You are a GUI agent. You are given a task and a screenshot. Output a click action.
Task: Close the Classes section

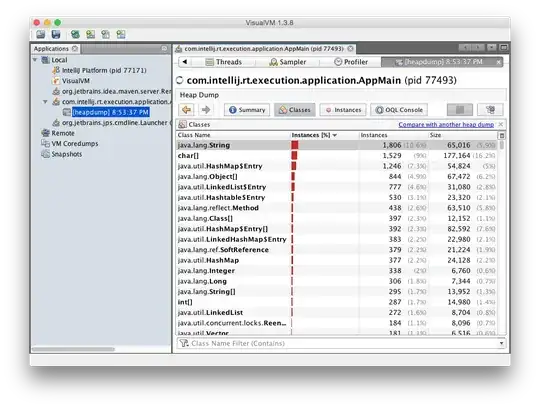[501, 124]
